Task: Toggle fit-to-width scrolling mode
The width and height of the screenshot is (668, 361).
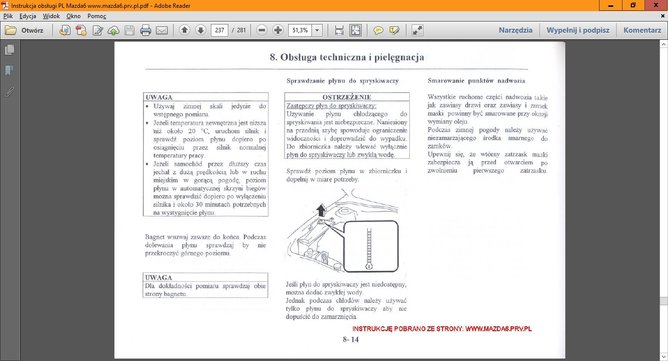Action: point(339,30)
